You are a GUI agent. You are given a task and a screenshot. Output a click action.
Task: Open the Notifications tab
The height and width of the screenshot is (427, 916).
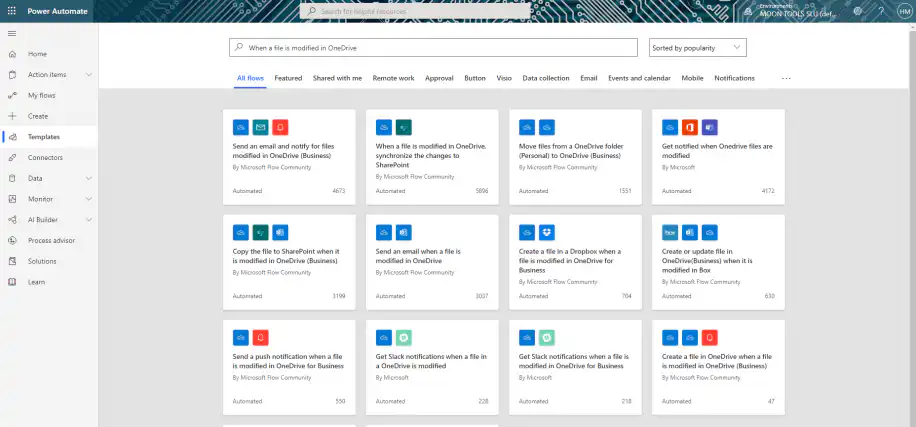[x=734, y=78]
